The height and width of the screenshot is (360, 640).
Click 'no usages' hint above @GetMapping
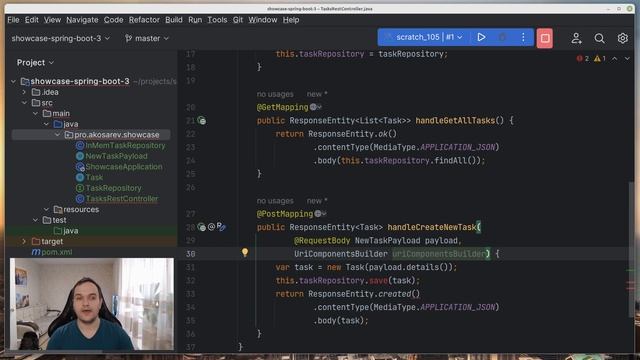coord(275,94)
